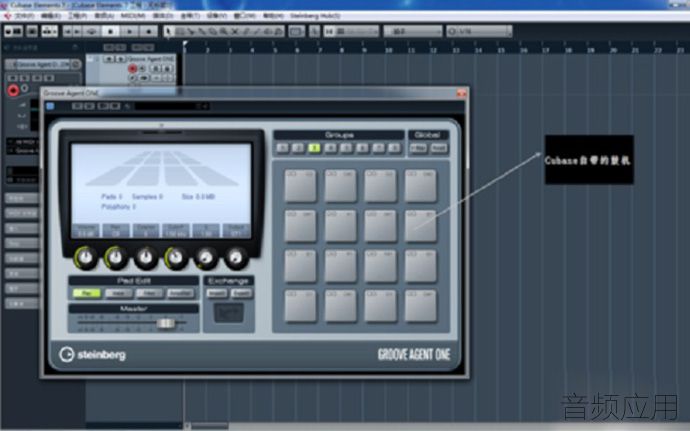Select the Erase tool in toolbar
690x431 pixels.
[x=213, y=31]
